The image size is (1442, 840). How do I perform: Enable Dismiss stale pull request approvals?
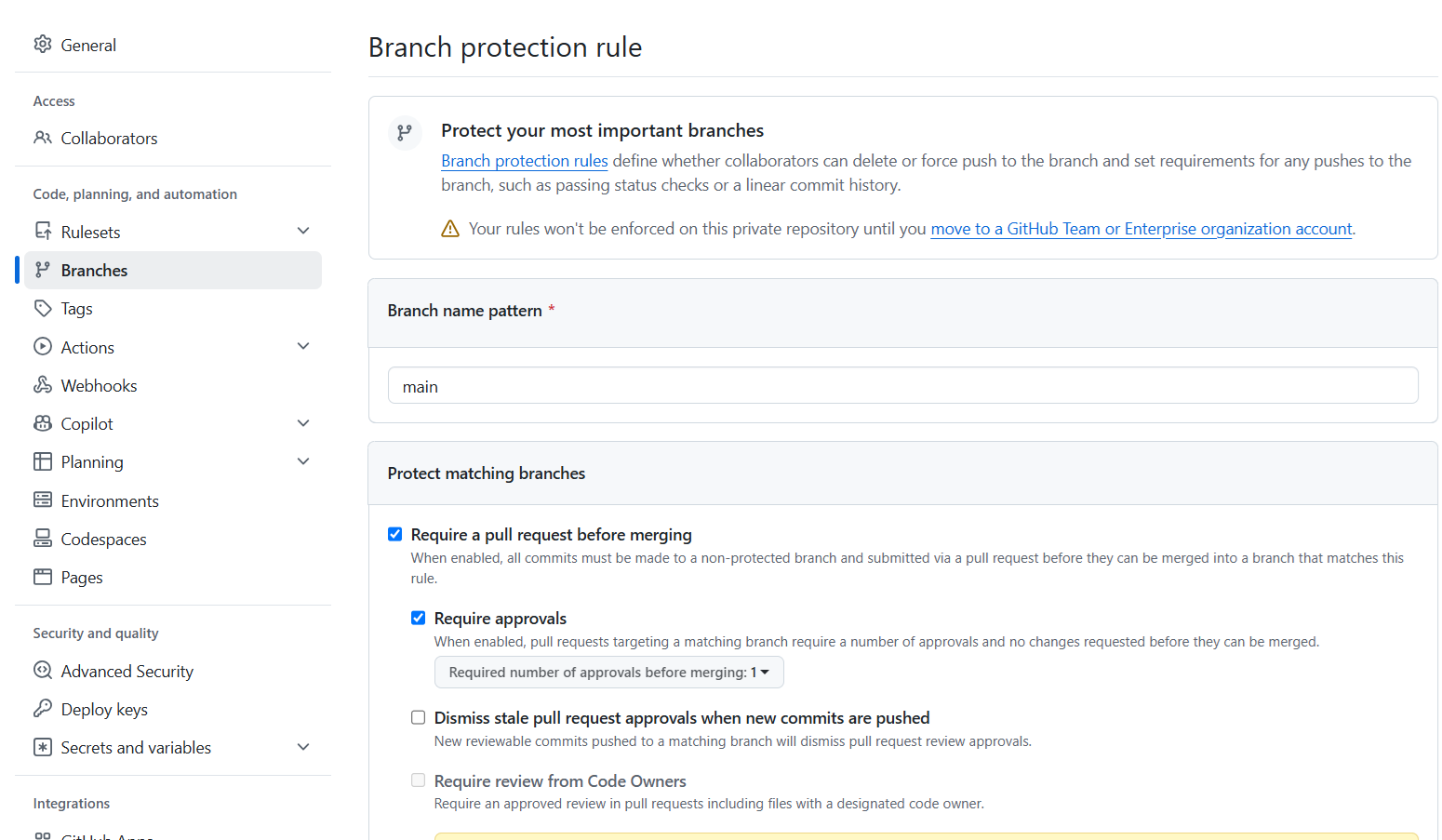[x=419, y=717]
